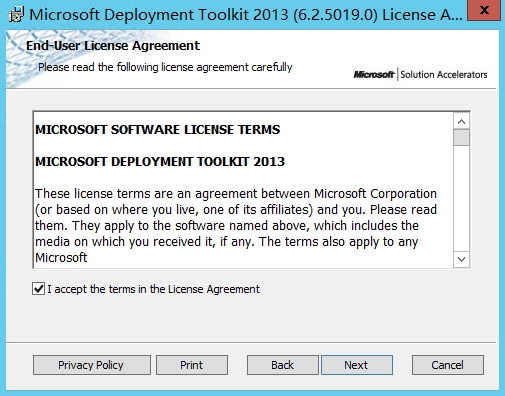Click the license text scrollbar thumb
This screenshot has width=505, height=396.
pos(461,138)
